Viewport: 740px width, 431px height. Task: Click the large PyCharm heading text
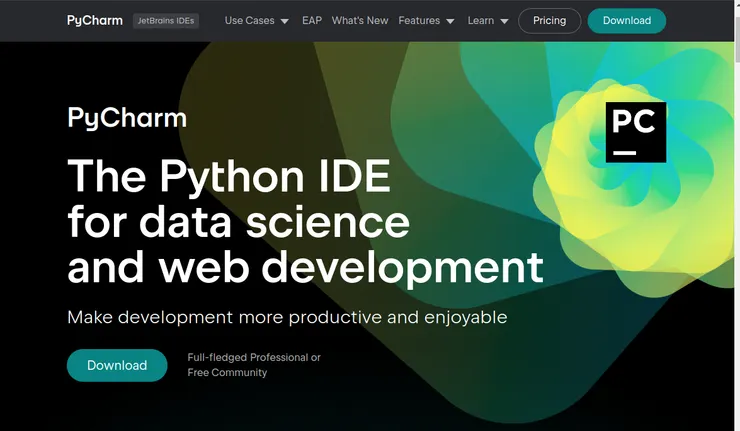(x=127, y=118)
